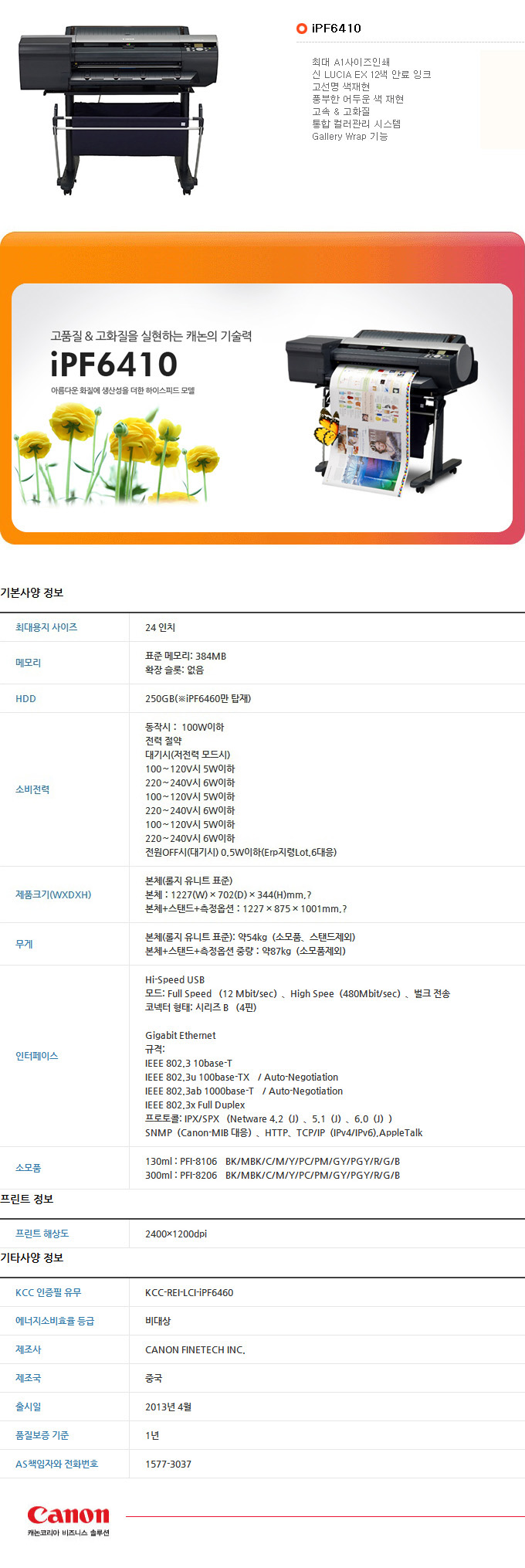The image size is (525, 1568).
Task: Click the orange circle bullet beside iPF6410
Action: (x=302, y=29)
